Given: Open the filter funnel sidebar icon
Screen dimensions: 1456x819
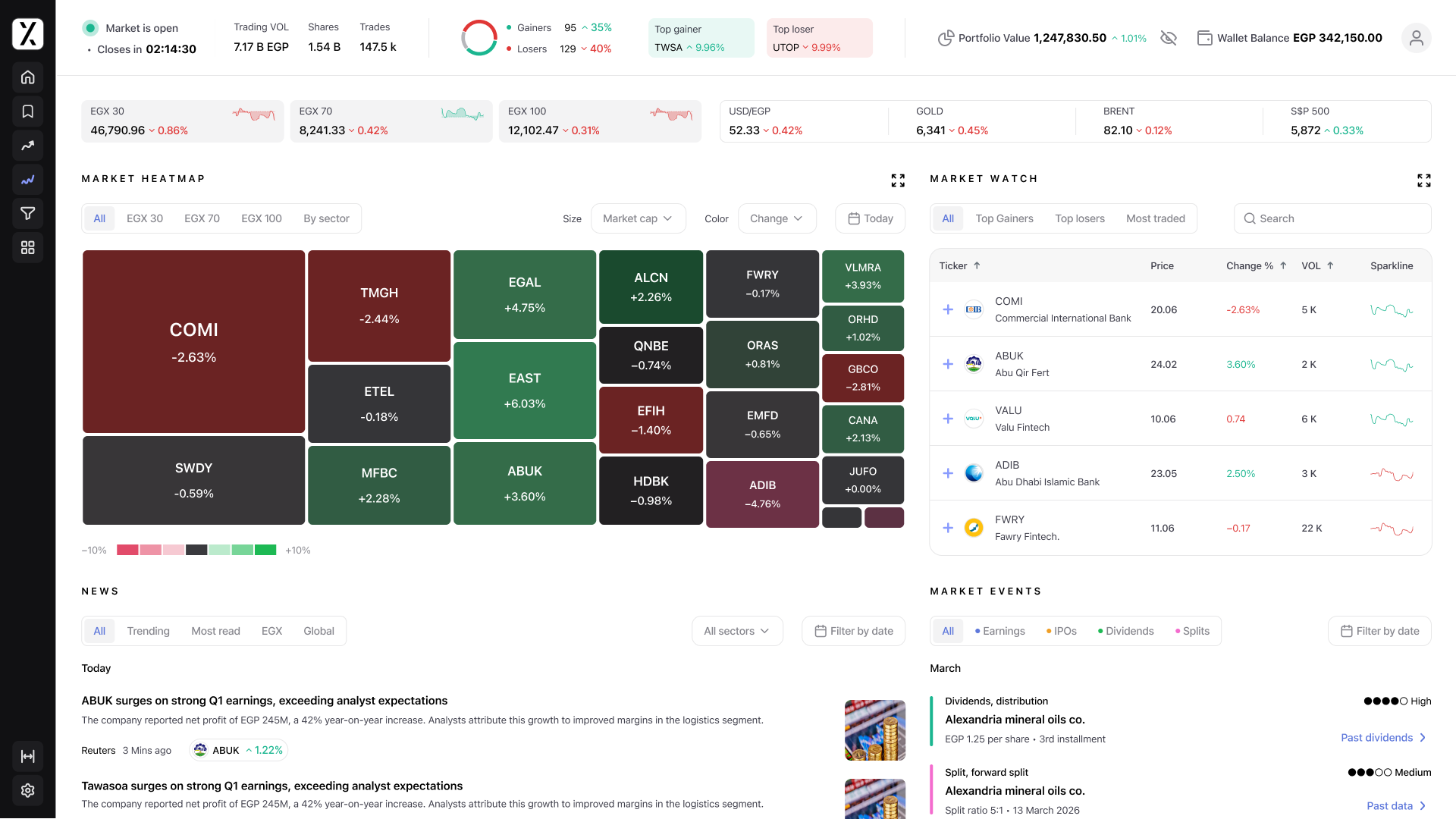Looking at the screenshot, I should (x=28, y=214).
